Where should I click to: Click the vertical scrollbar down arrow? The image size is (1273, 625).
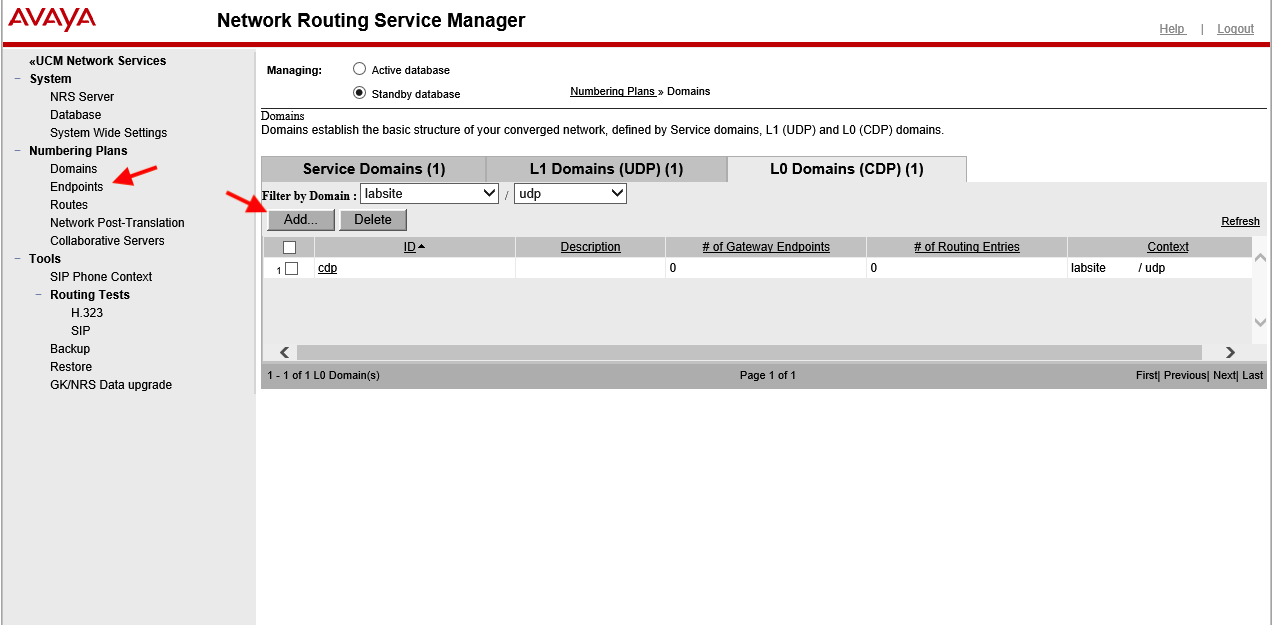coord(1260,322)
